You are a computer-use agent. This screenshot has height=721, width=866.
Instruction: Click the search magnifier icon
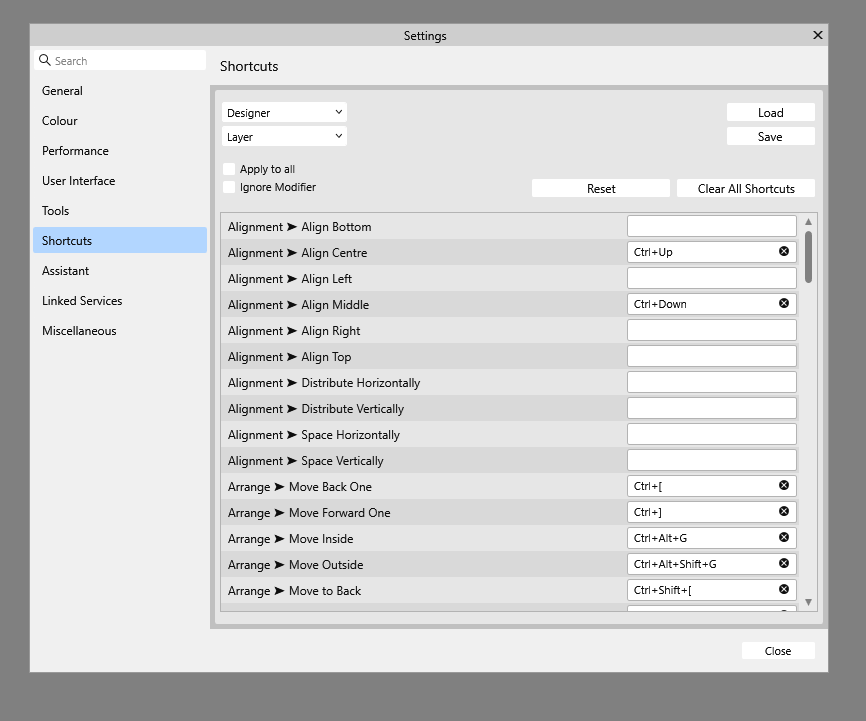pyautogui.click(x=45, y=60)
